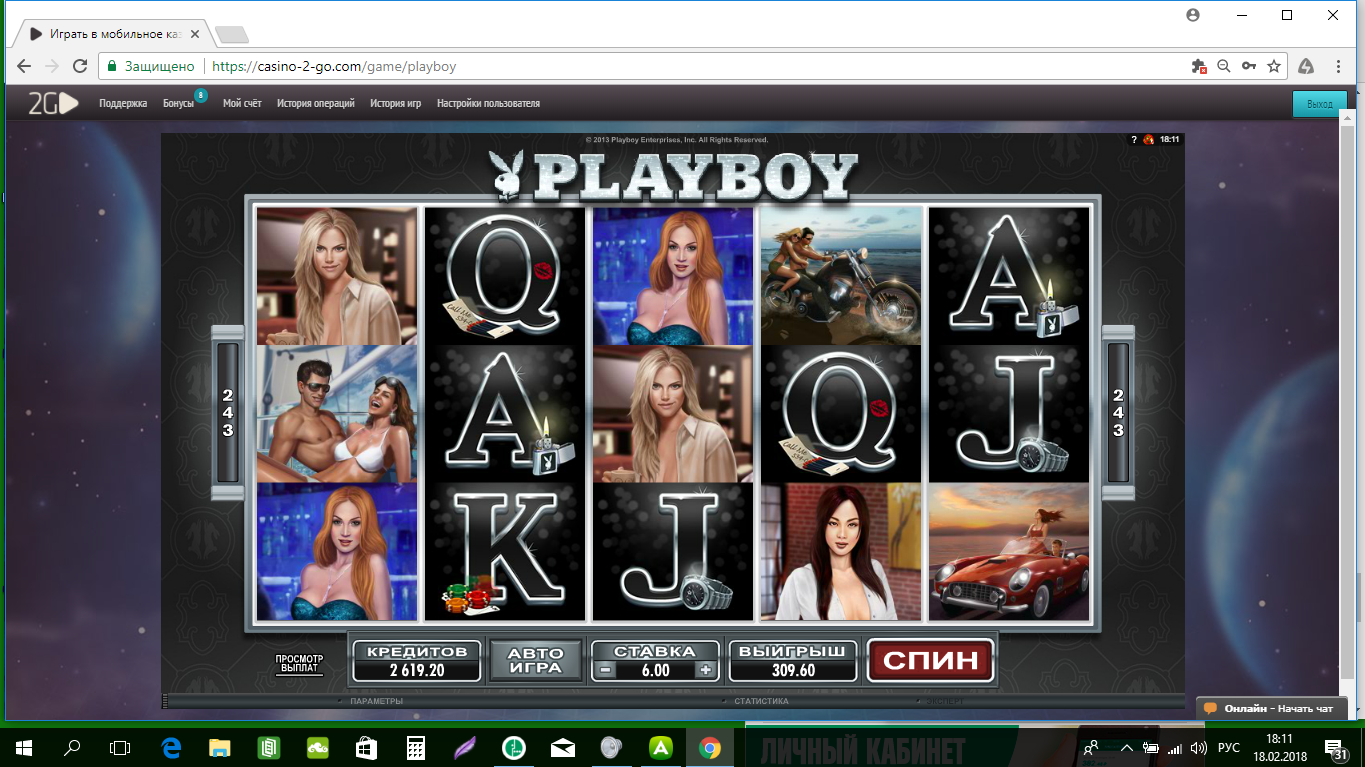Click the red sports car symbol
This screenshot has height=767, width=1365.
click(1009, 552)
